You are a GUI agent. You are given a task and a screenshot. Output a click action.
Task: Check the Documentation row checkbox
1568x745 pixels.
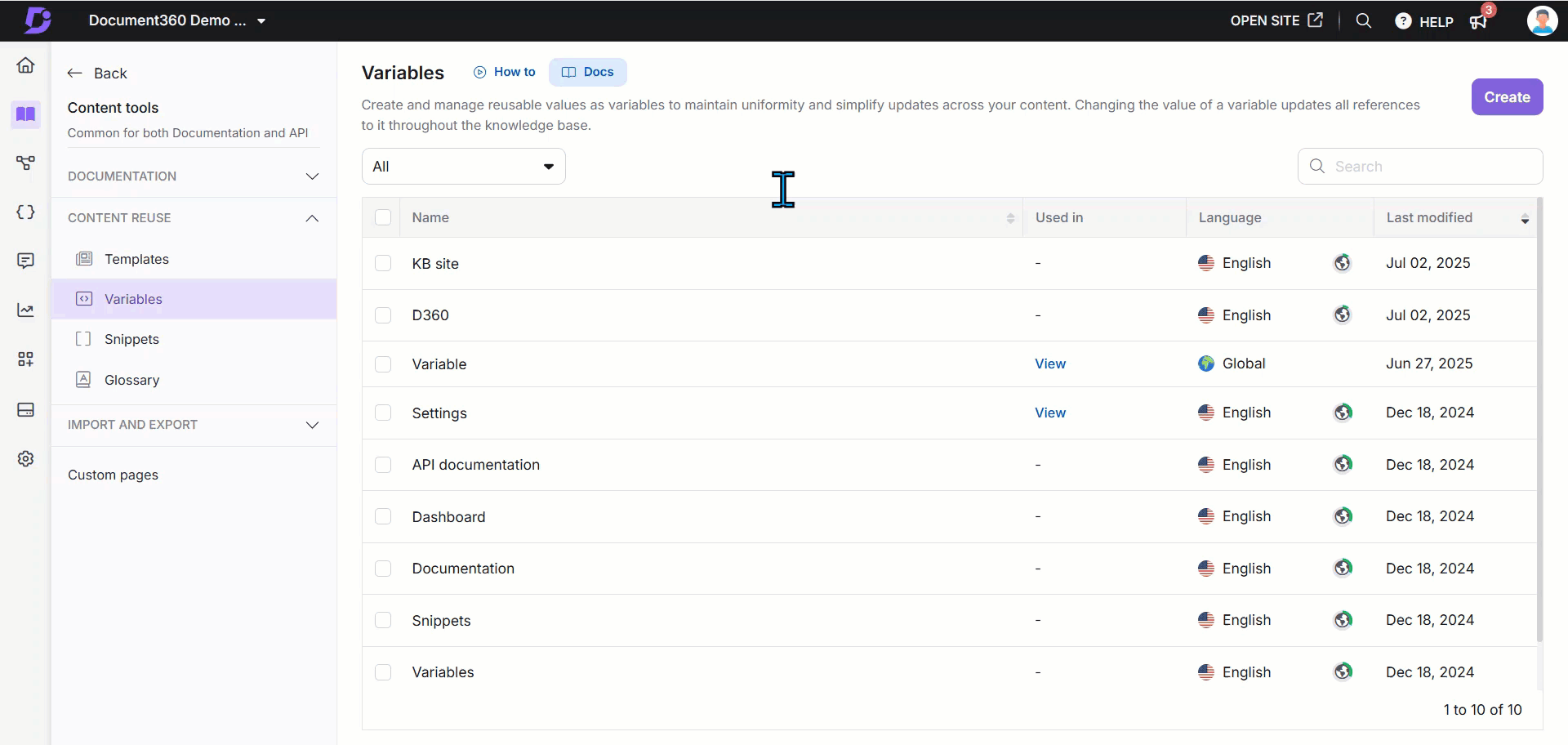[382, 569]
